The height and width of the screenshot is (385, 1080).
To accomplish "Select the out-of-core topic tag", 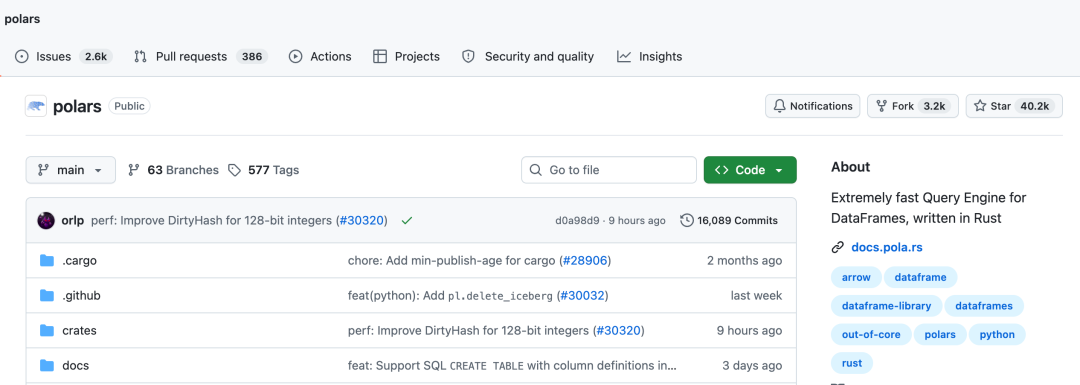I will (x=871, y=335).
